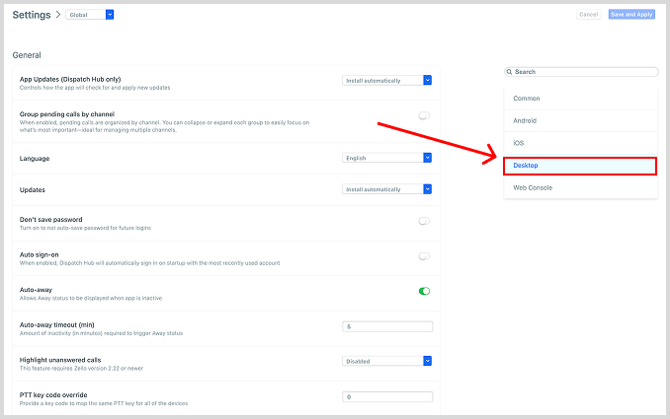The image size is (670, 419).
Task: Click the search magnifier icon
Action: [509, 72]
